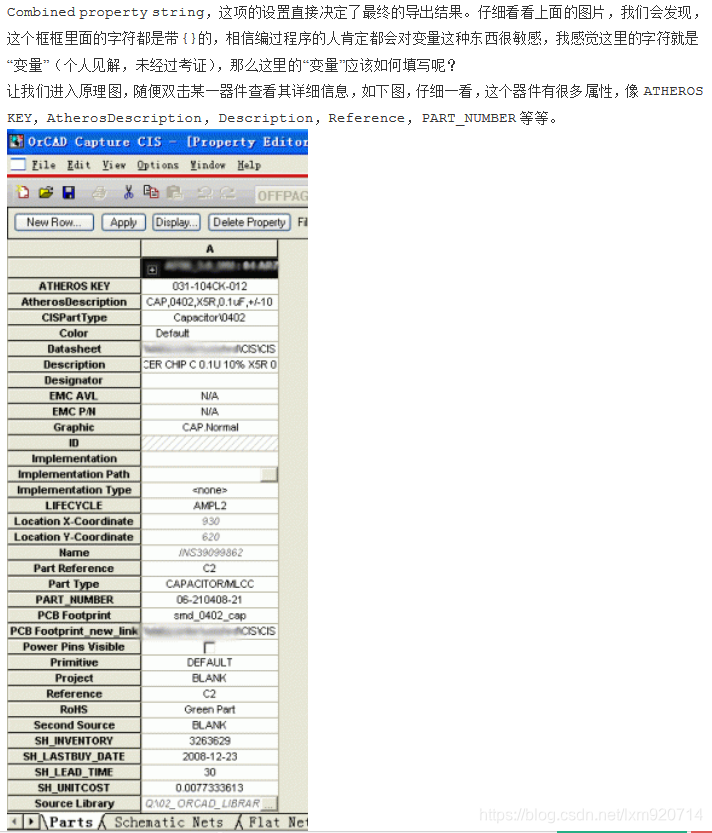The image size is (712, 833).
Task: Select the Datasheet row header
Action: click(74, 349)
